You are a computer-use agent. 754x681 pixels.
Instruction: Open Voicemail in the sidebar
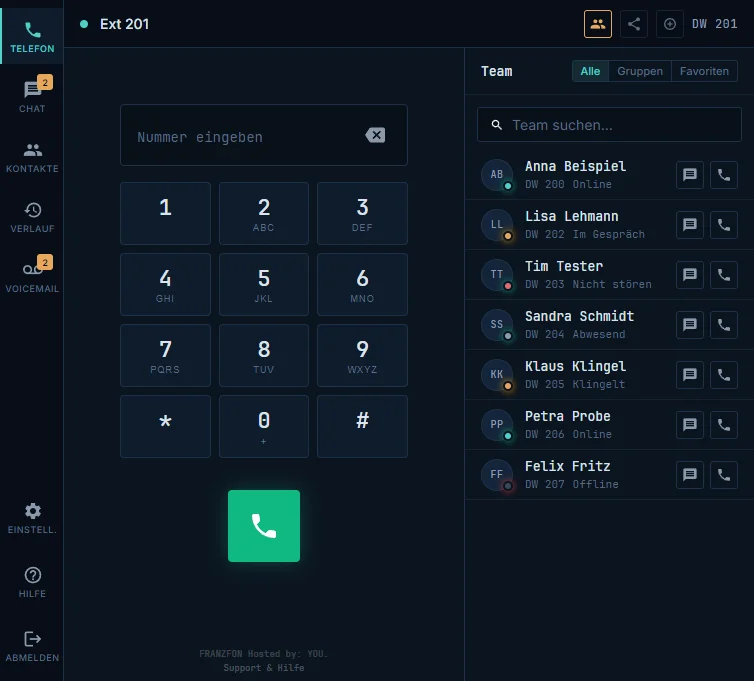pos(32,276)
